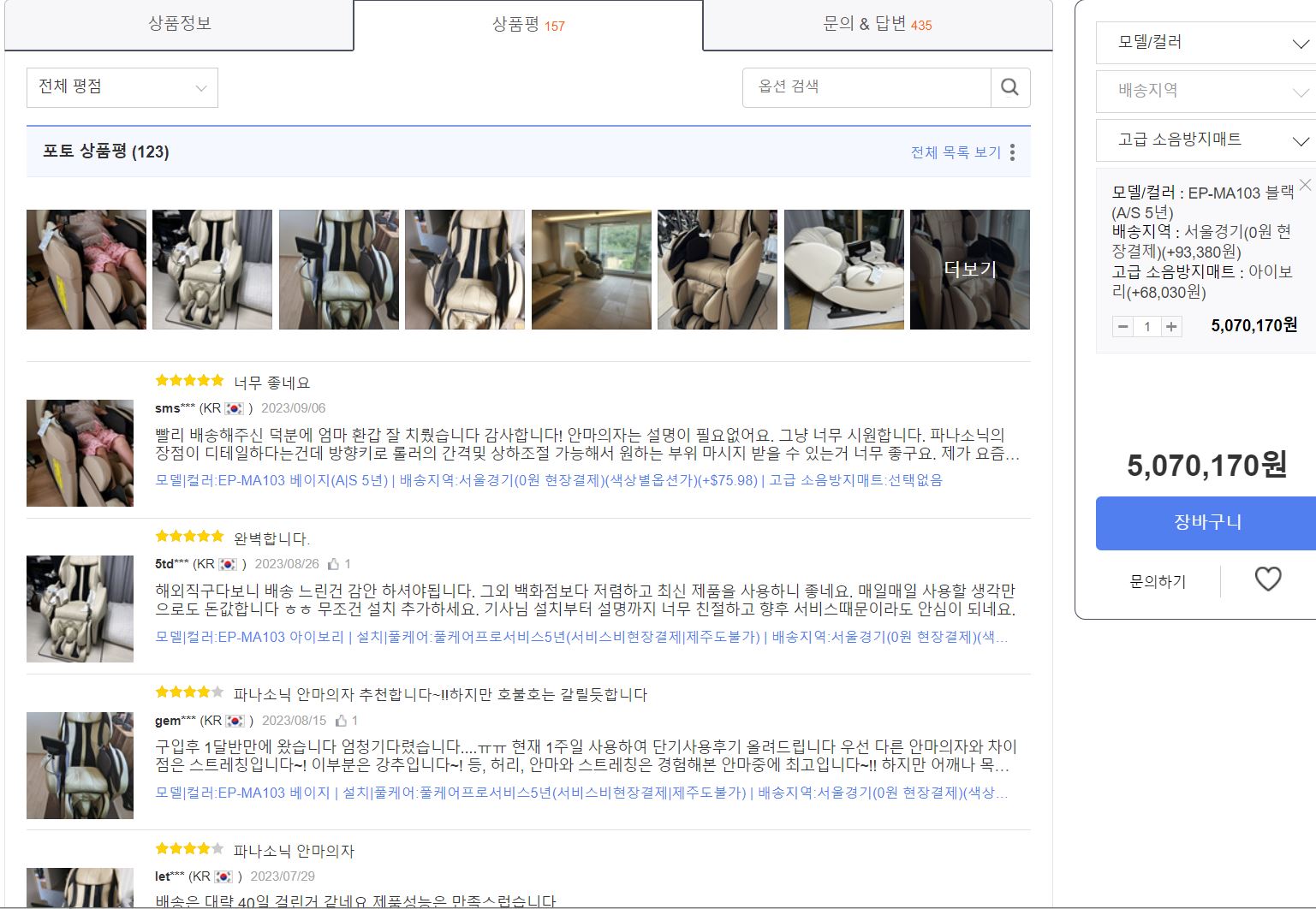Open third photo thumbnail of striped chair

point(339,270)
